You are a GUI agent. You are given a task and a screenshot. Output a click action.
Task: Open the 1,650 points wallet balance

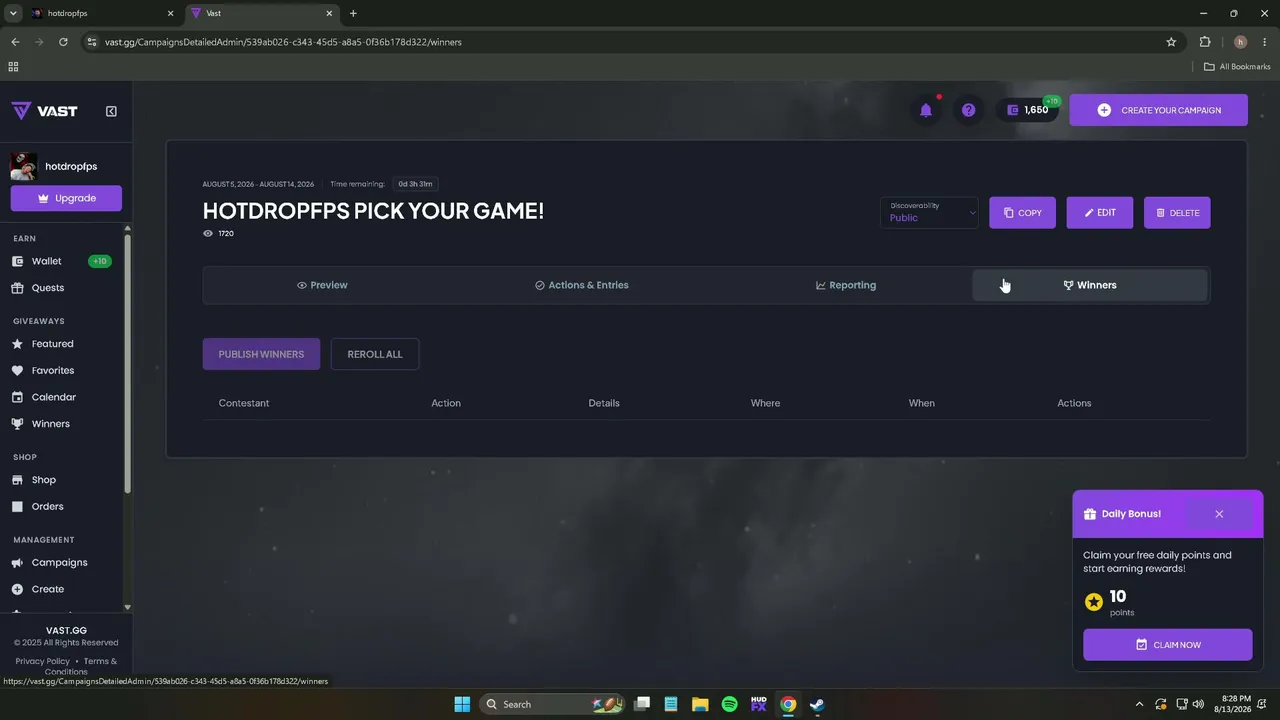point(1028,110)
